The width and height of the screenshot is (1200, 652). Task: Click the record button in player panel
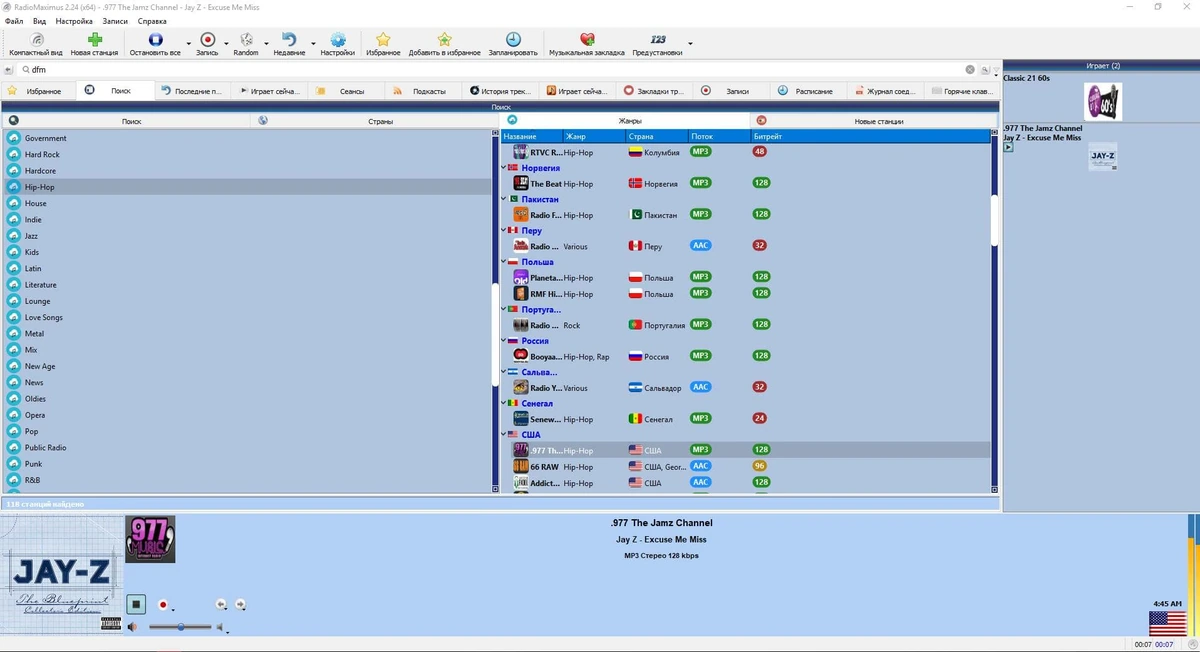click(163, 605)
